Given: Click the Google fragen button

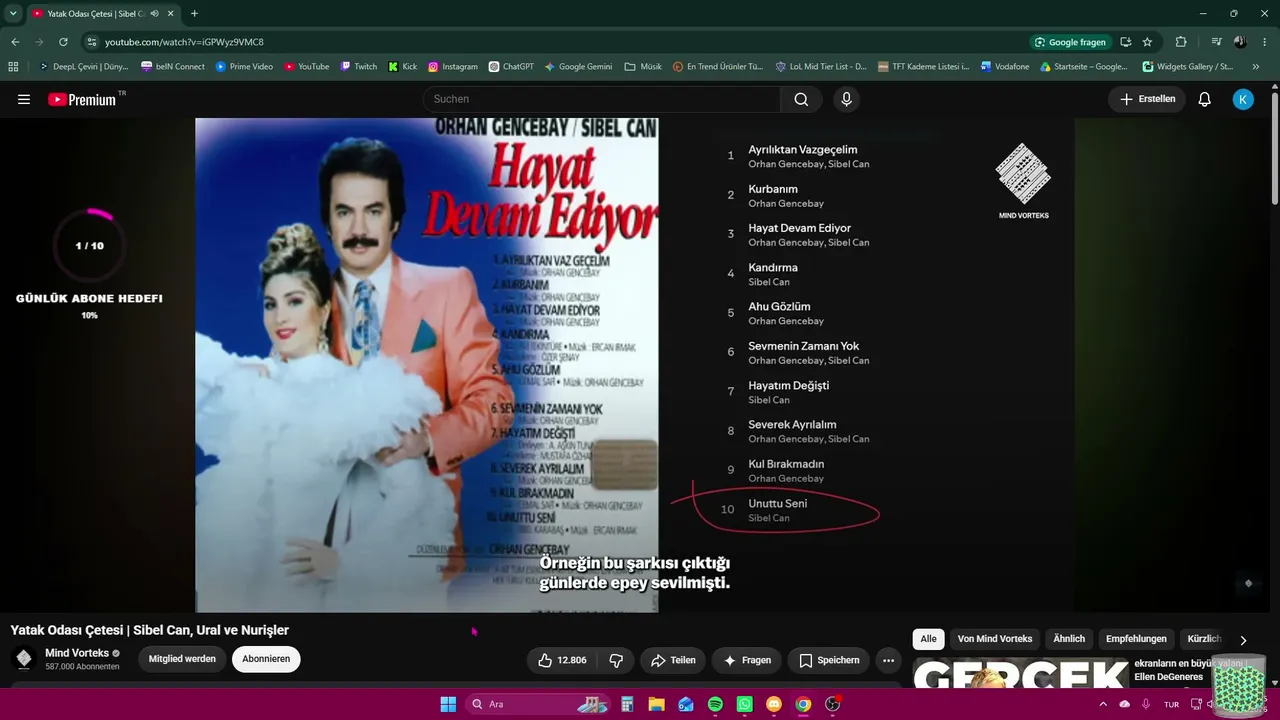Looking at the screenshot, I should [x=1070, y=42].
